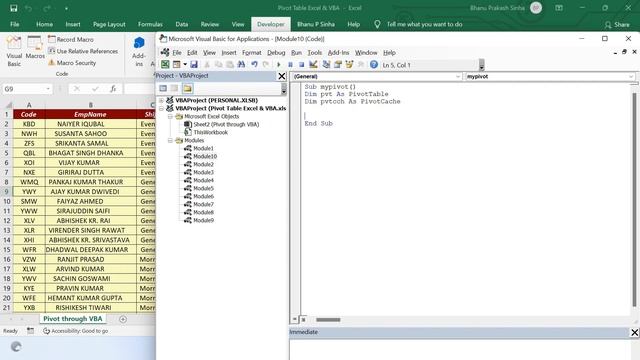
Task: Run the macro with the Run Sub play icon
Action: tap(279, 64)
